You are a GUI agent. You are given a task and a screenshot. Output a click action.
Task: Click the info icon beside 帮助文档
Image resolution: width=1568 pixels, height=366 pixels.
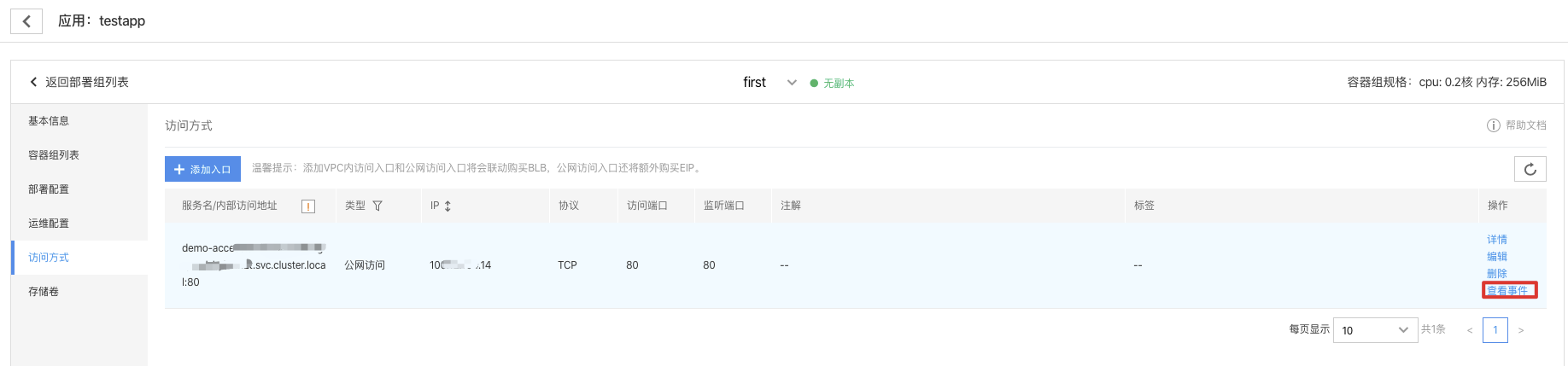coord(1494,125)
